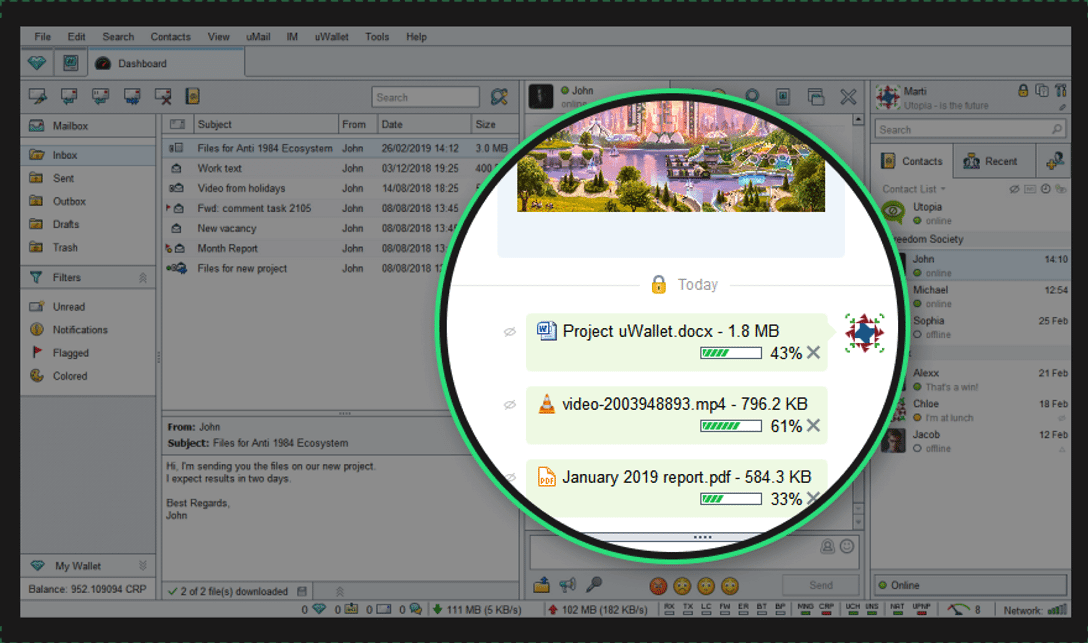Click the angry emoticon below chat input

coord(658,586)
